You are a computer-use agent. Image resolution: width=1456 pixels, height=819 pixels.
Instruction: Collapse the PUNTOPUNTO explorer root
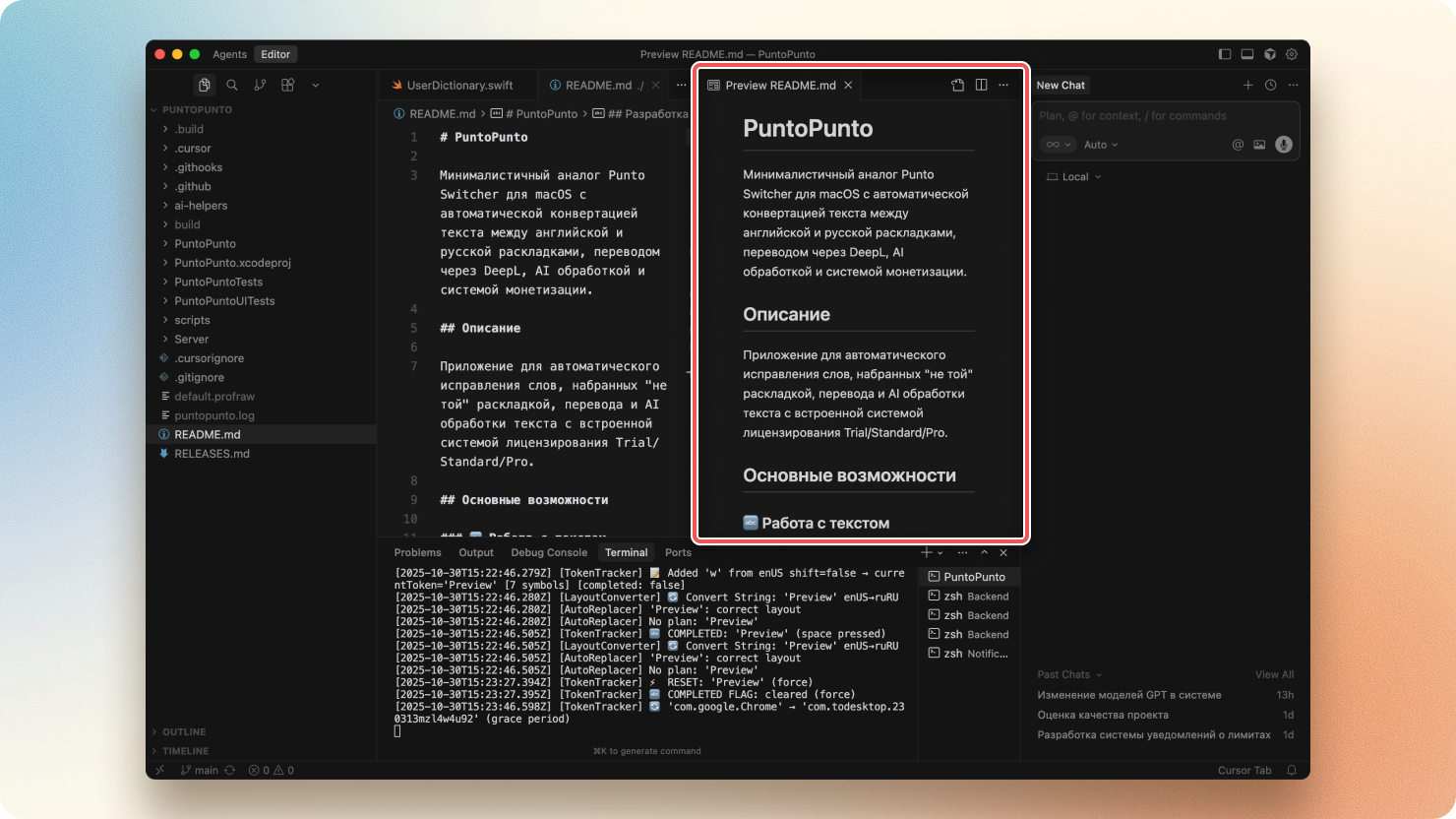[154, 110]
